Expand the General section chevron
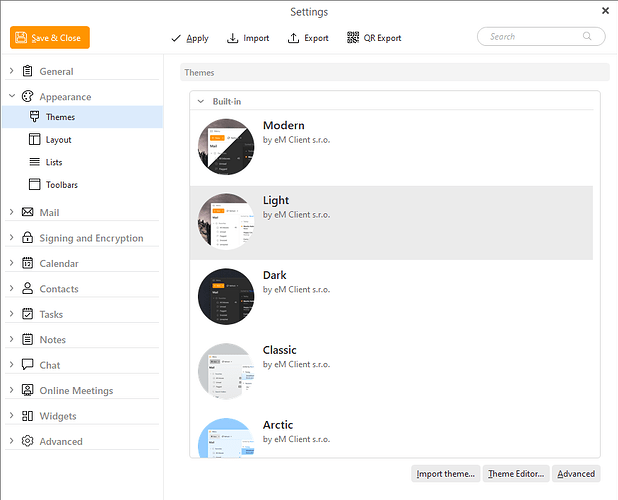The height and width of the screenshot is (500, 618). pyautogui.click(x=11, y=71)
